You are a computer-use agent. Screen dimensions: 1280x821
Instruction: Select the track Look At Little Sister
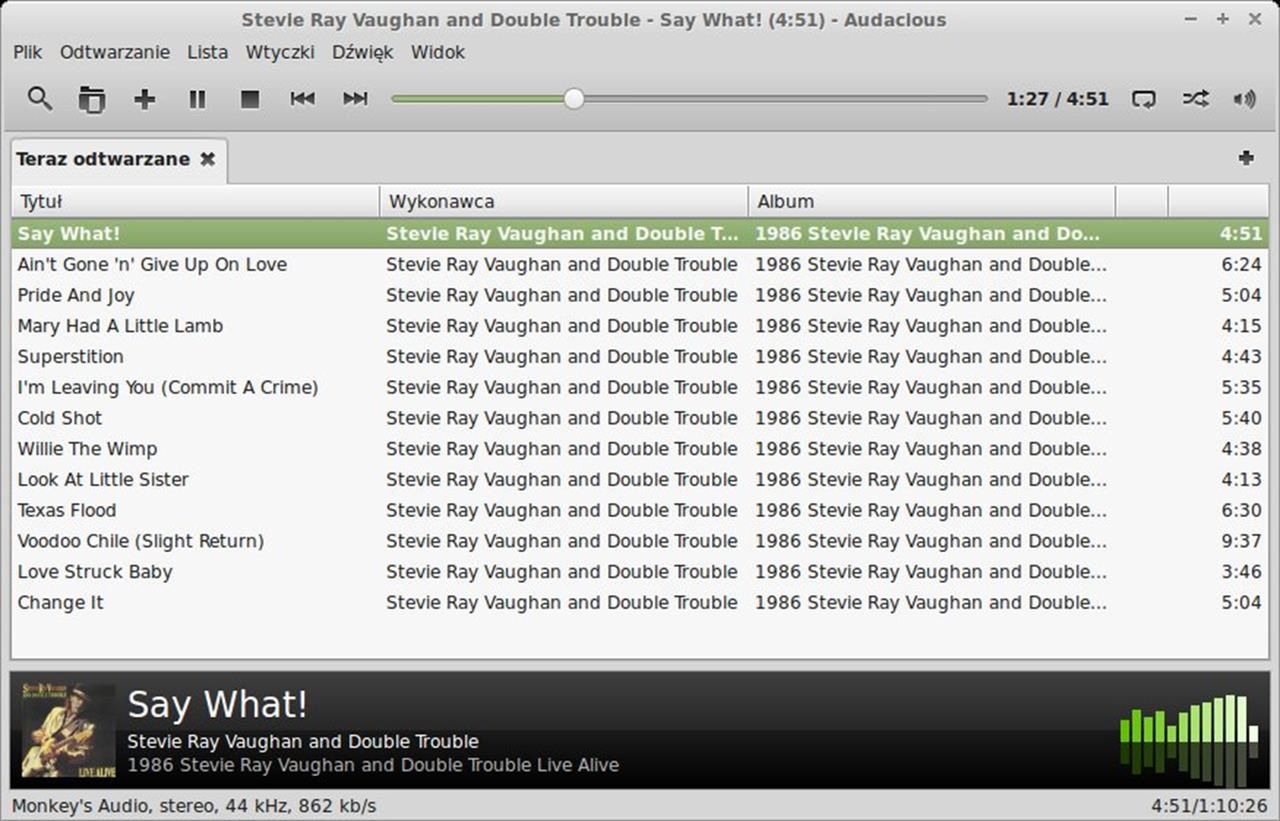(640, 480)
